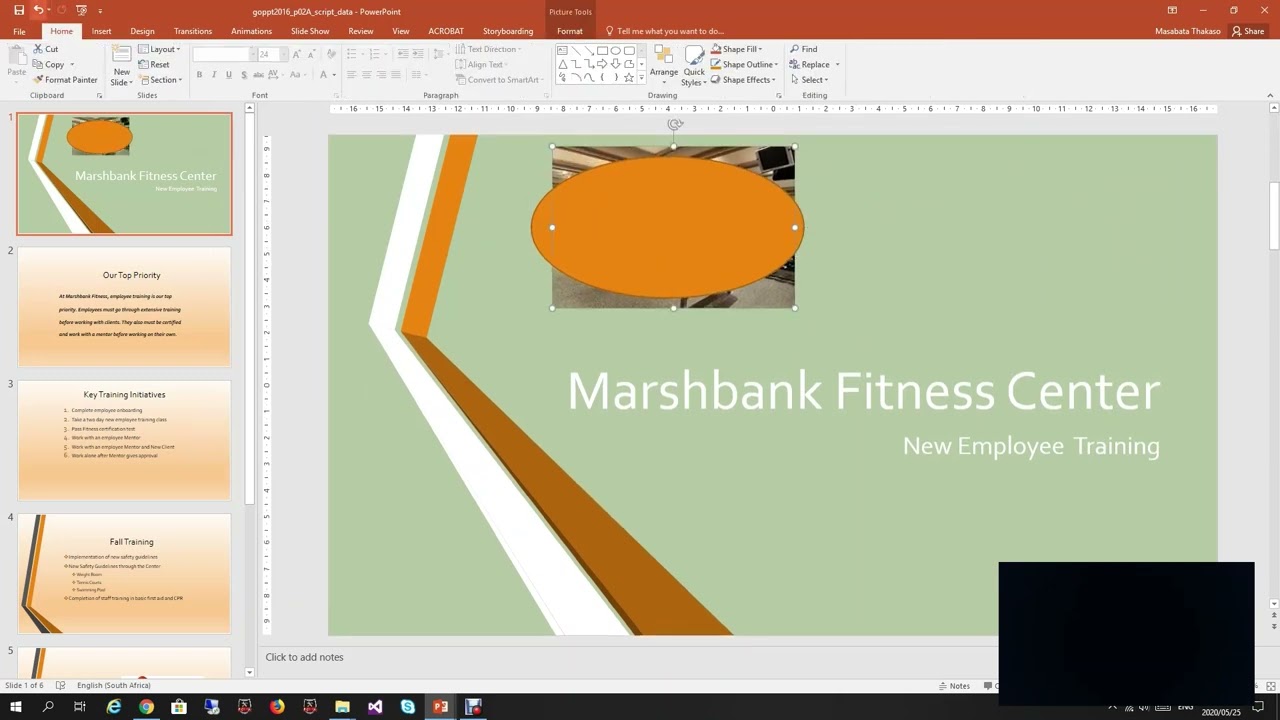Collapse the ribbon
1280x720 pixels.
[x=1270, y=95]
